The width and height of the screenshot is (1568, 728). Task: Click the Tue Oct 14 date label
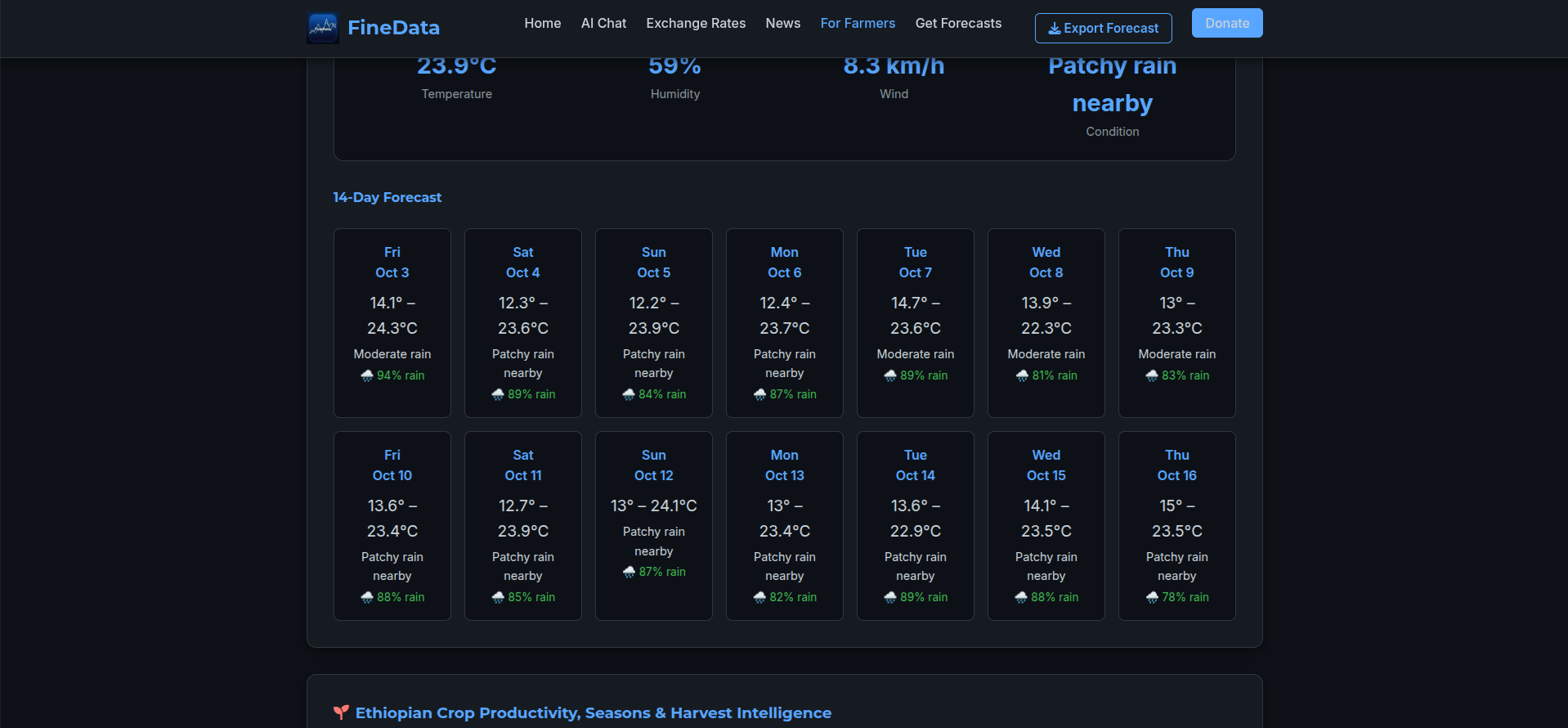coord(916,465)
